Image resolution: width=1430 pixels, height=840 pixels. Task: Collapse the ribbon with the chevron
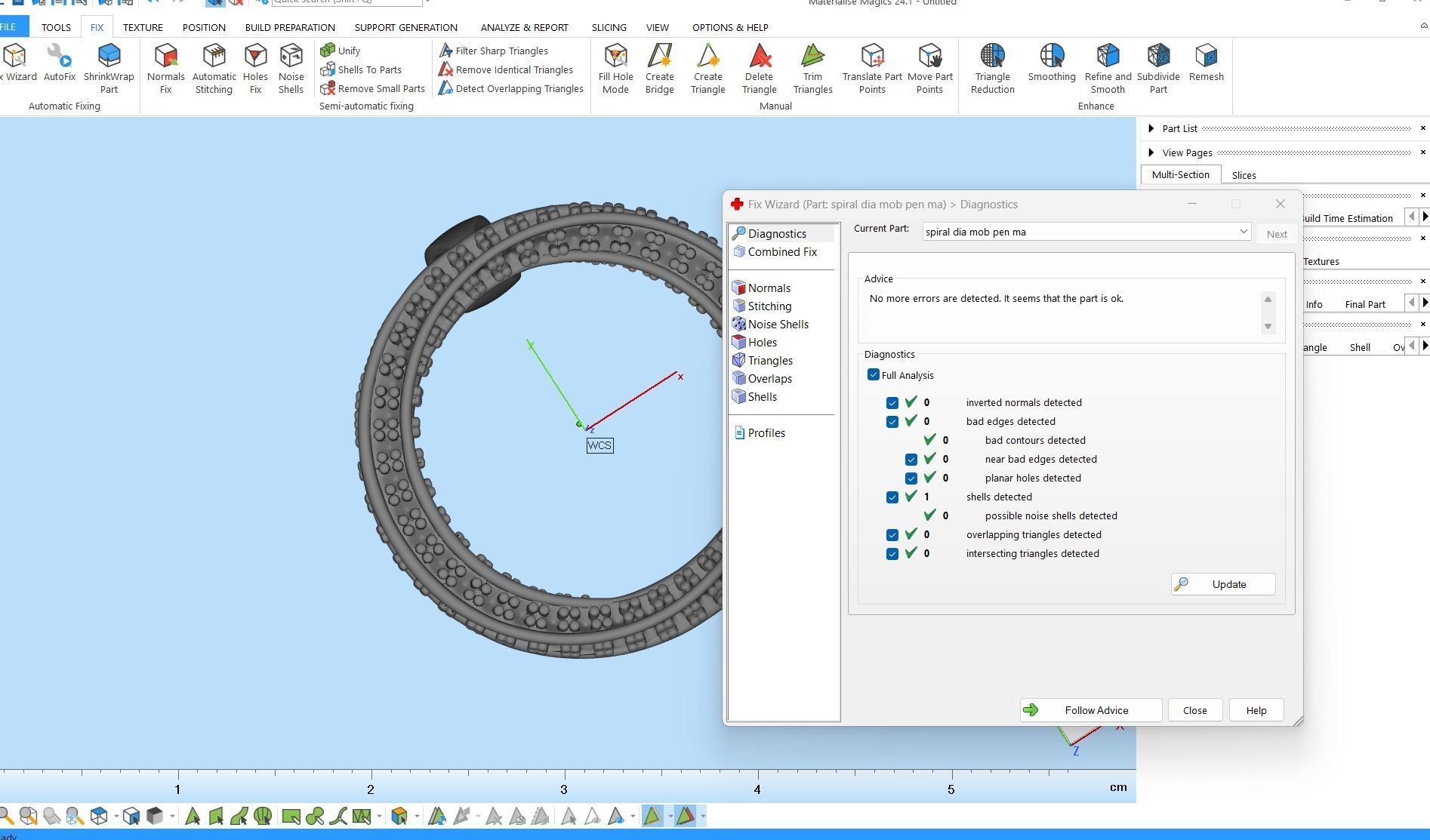tap(1423, 26)
